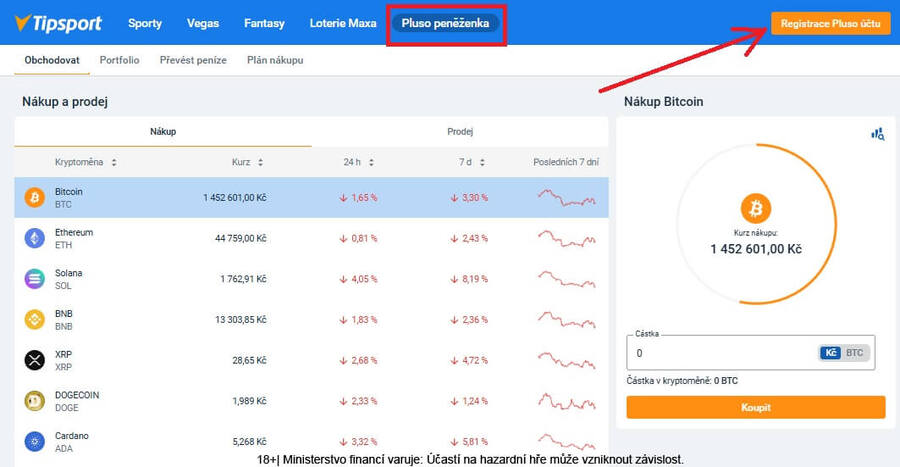The width and height of the screenshot is (900, 467).
Task: Select the Cardano ADA row
Action: click(x=311, y=442)
